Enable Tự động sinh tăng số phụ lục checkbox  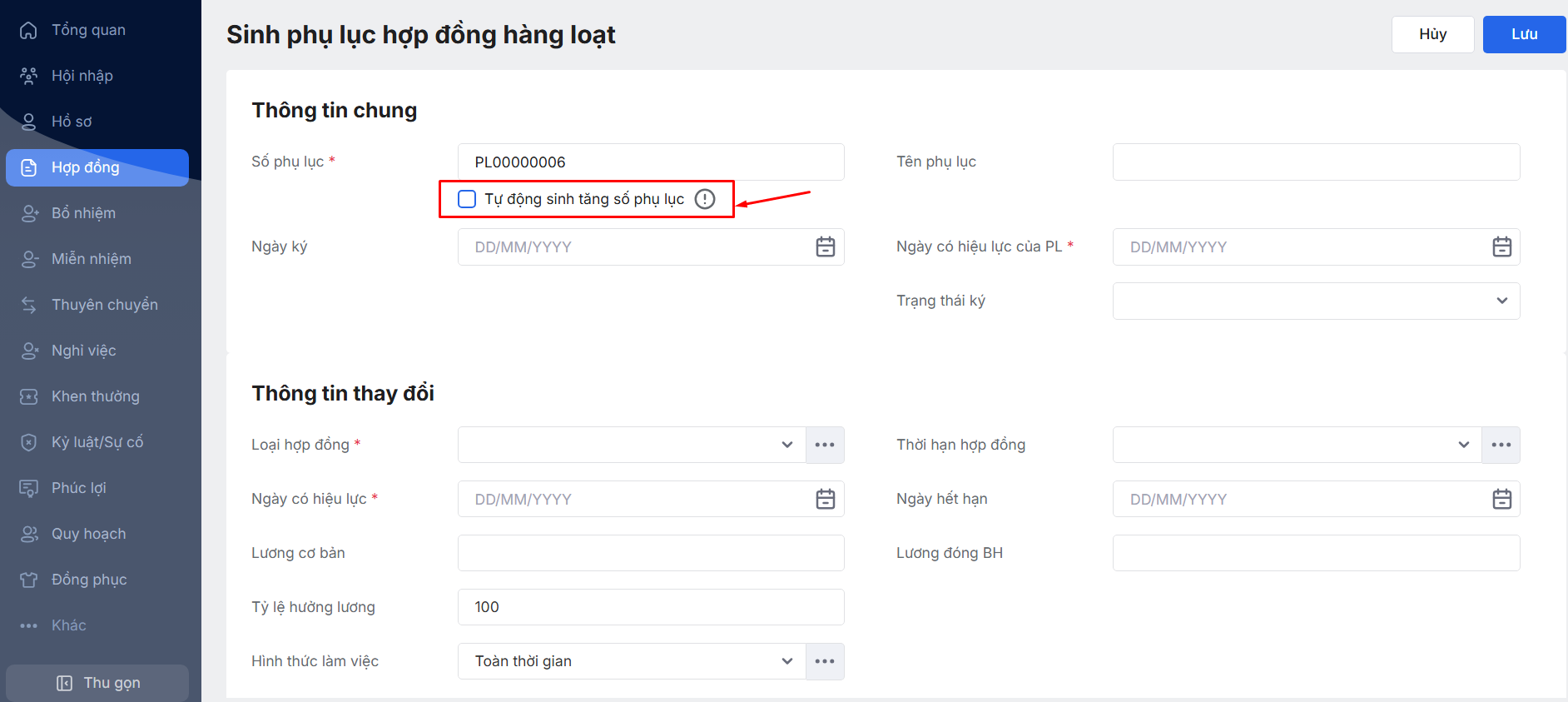(x=467, y=199)
